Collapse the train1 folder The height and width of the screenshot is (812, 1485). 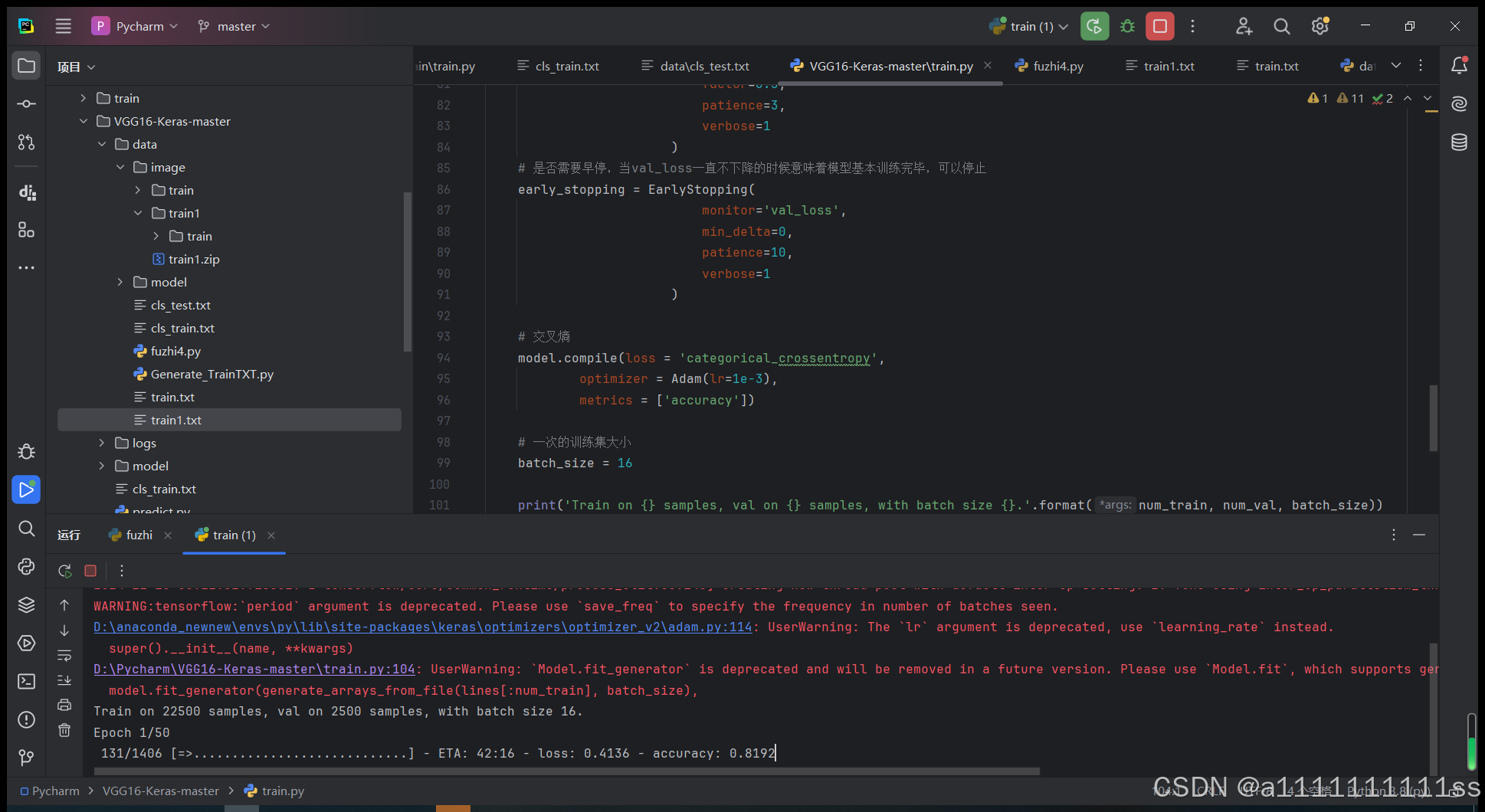coord(138,213)
